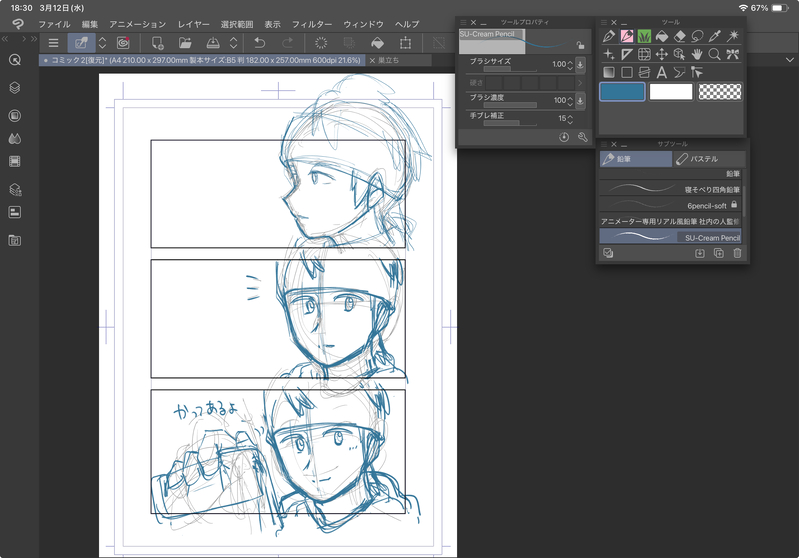799x558 pixels.
Task: Select the Balloon tool
Action: 679,72
